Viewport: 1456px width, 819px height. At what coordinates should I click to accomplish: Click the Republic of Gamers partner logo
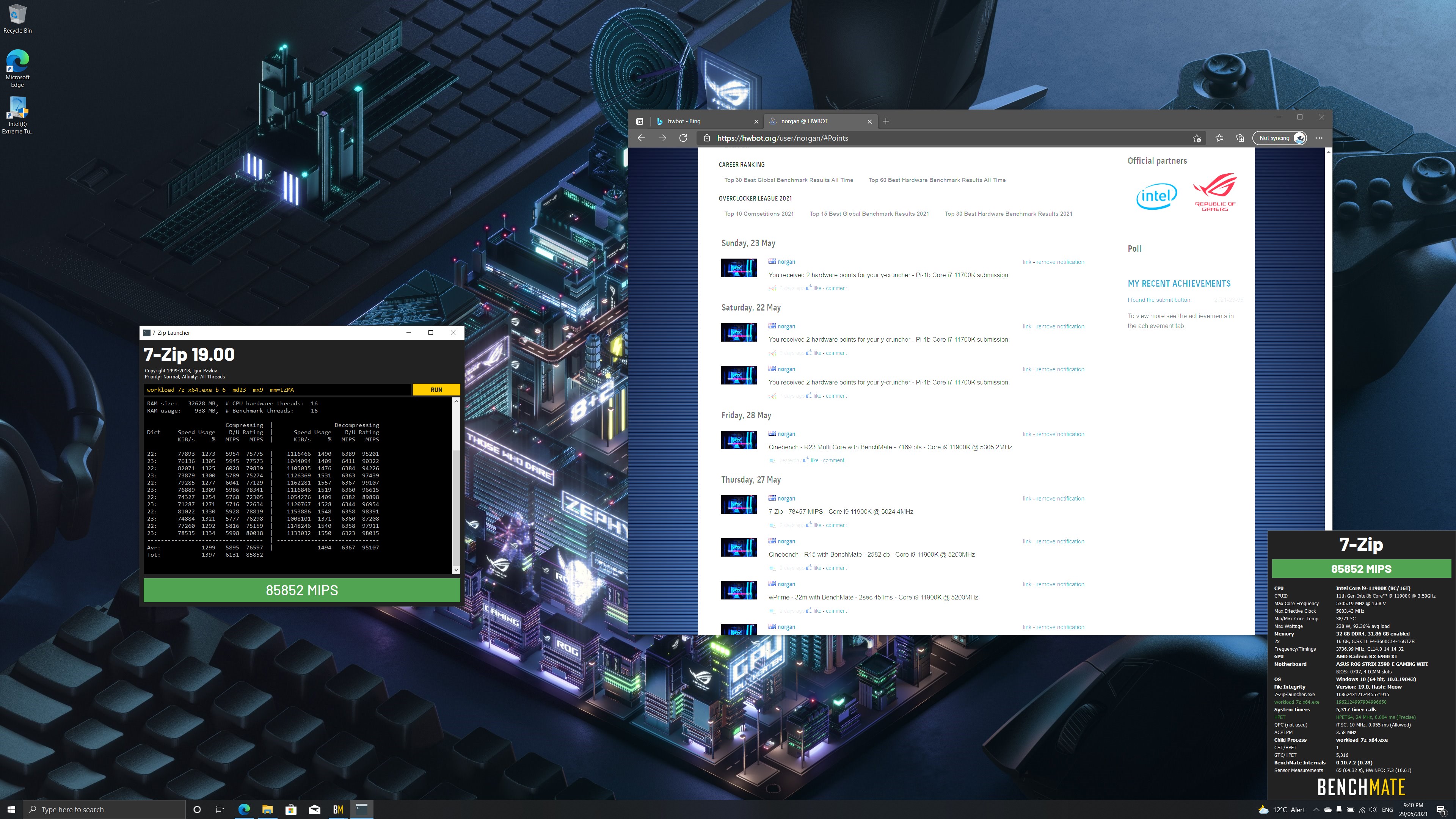pos(1214,192)
